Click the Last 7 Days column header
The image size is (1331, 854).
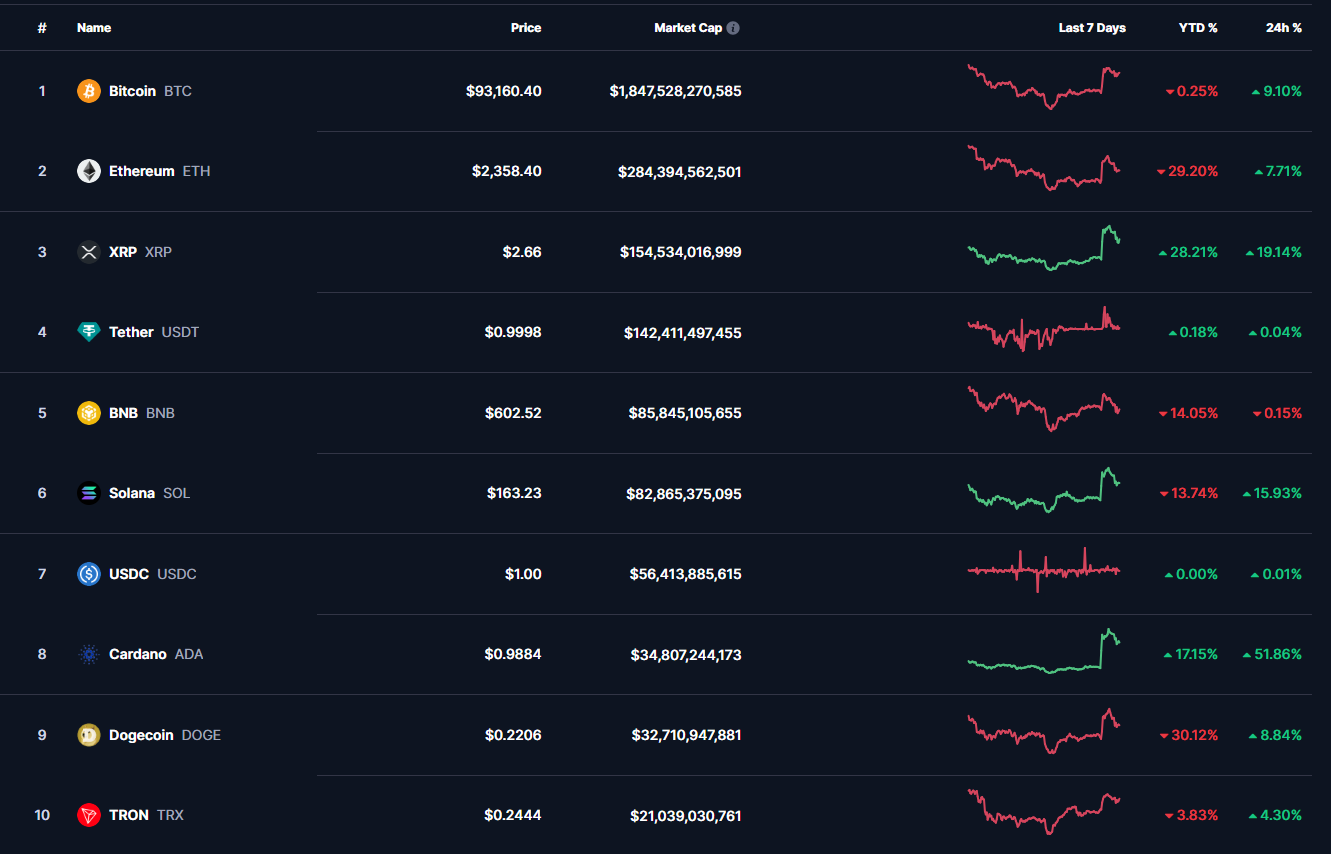(x=1092, y=28)
